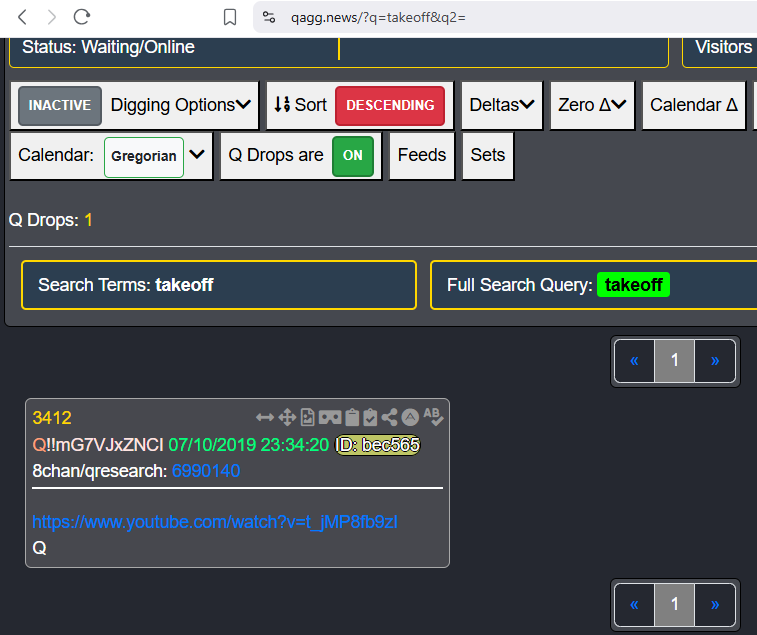Click the browser forward arrow
The width and height of the screenshot is (757, 635).
(51, 17)
